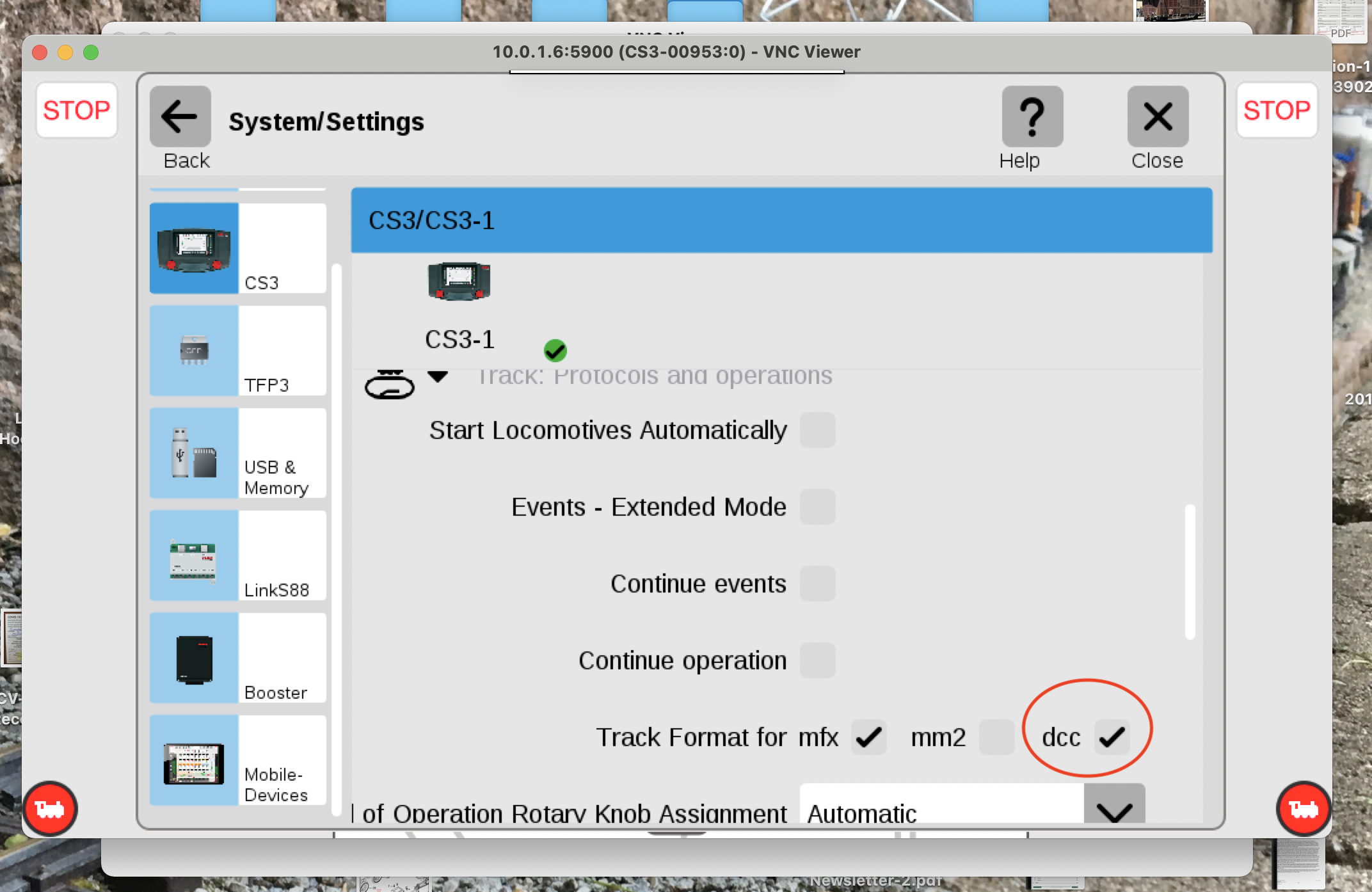Toggle Continue events checkbox
1372x892 pixels.
[817, 584]
